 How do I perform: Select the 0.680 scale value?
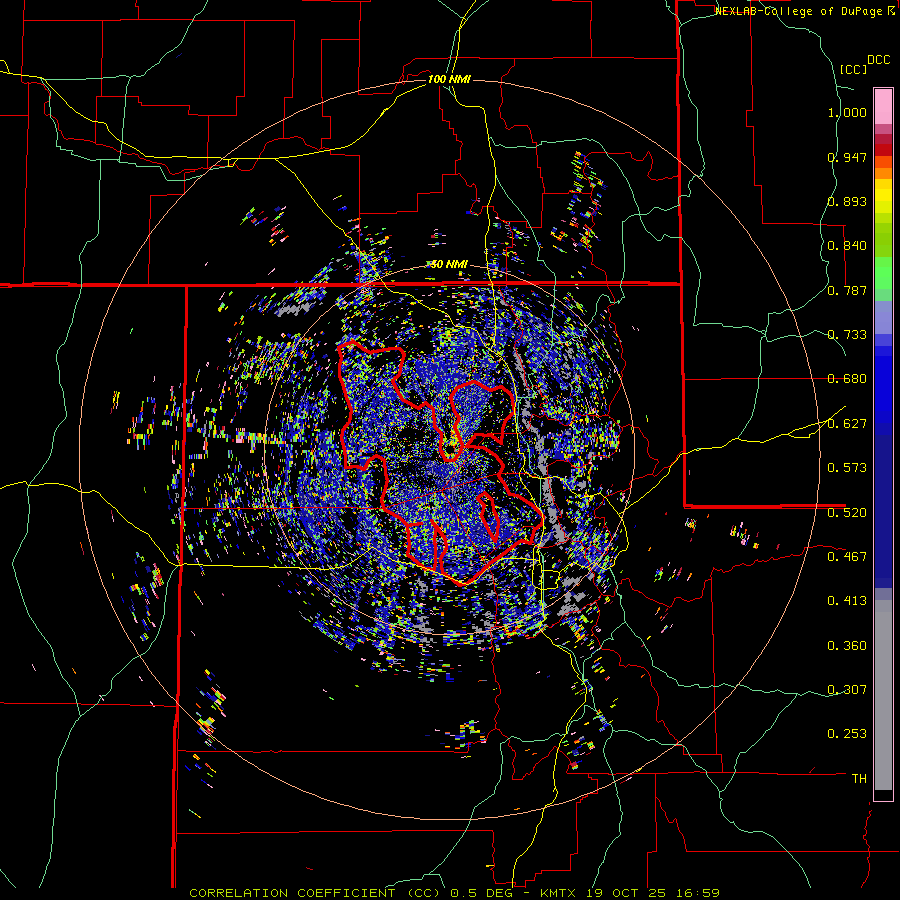[x=847, y=379]
